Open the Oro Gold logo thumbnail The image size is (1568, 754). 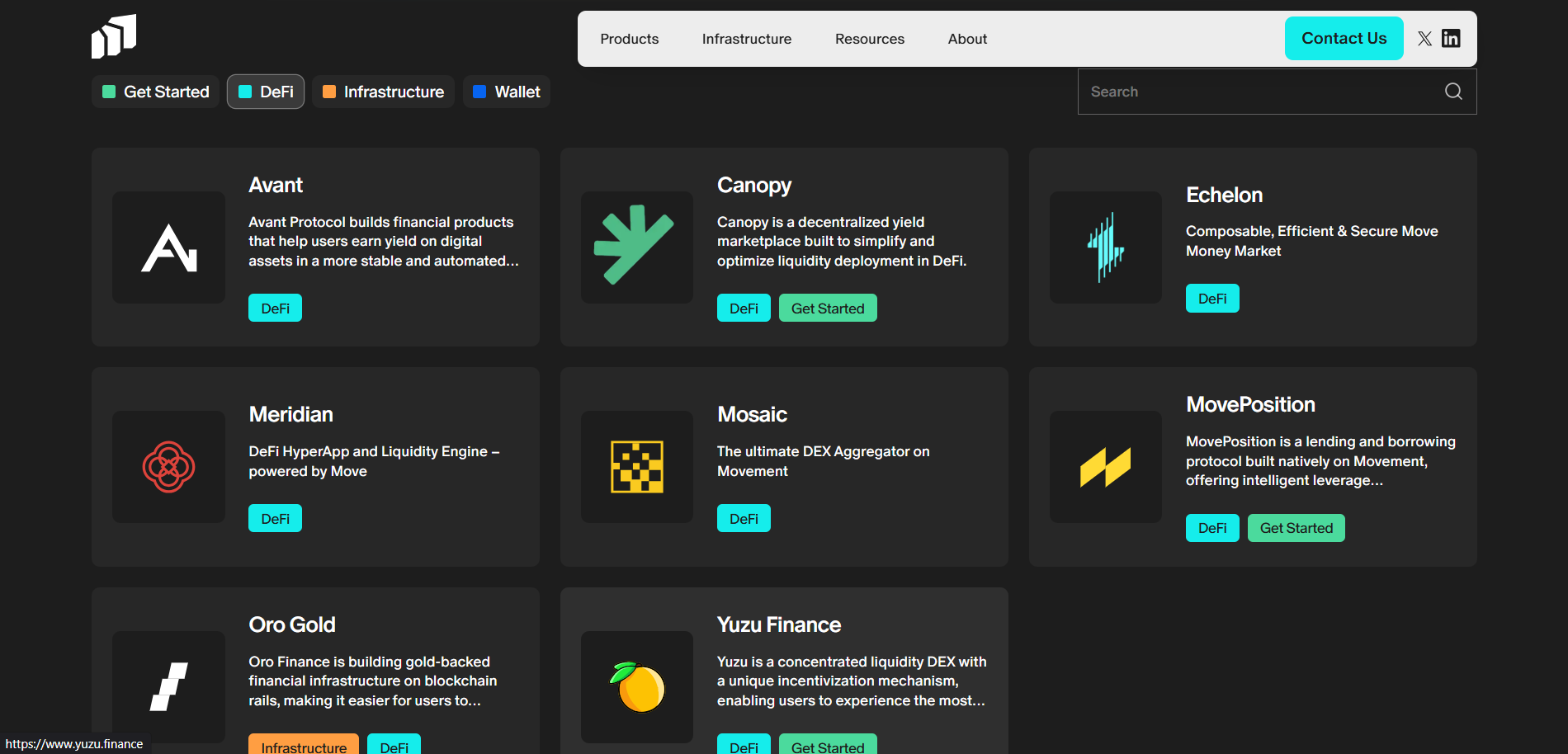pos(168,687)
